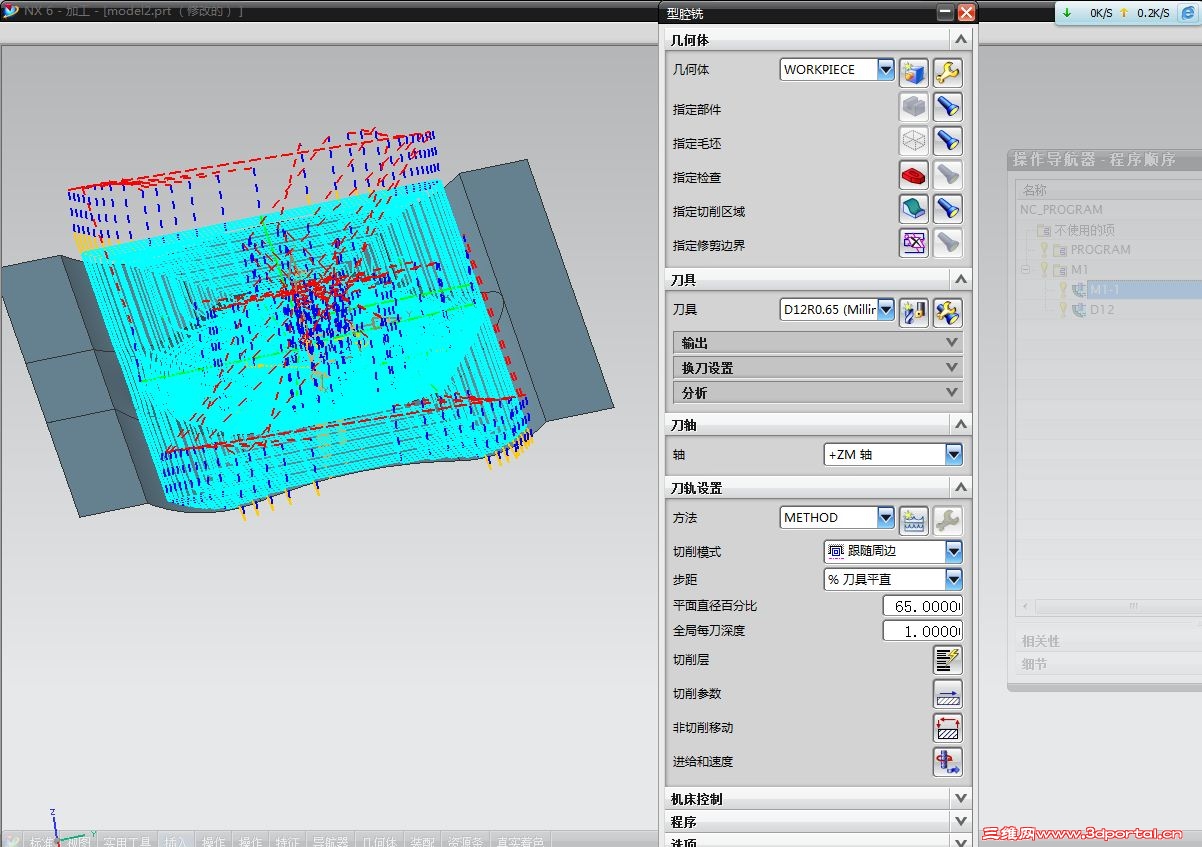1202x847 pixels.
Task: Select the 不使用的项 node in the navigator
Action: (1084, 230)
